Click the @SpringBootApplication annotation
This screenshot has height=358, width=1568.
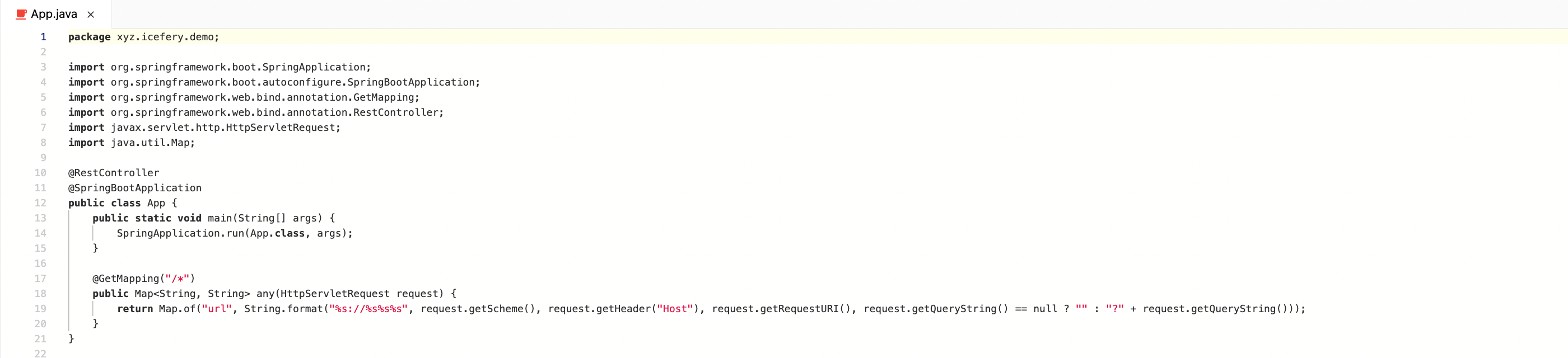point(135,188)
